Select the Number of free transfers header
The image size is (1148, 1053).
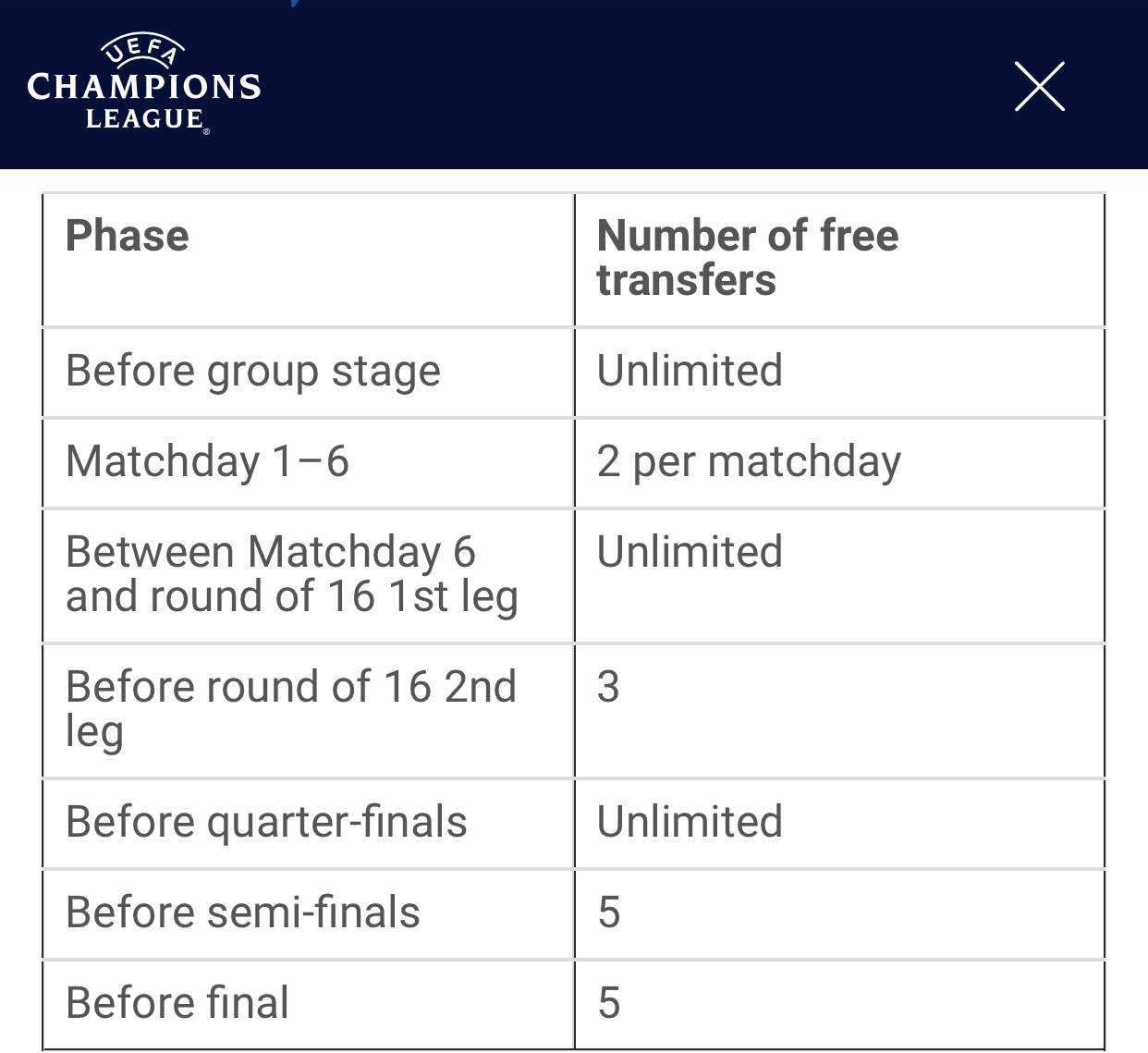[839, 260]
